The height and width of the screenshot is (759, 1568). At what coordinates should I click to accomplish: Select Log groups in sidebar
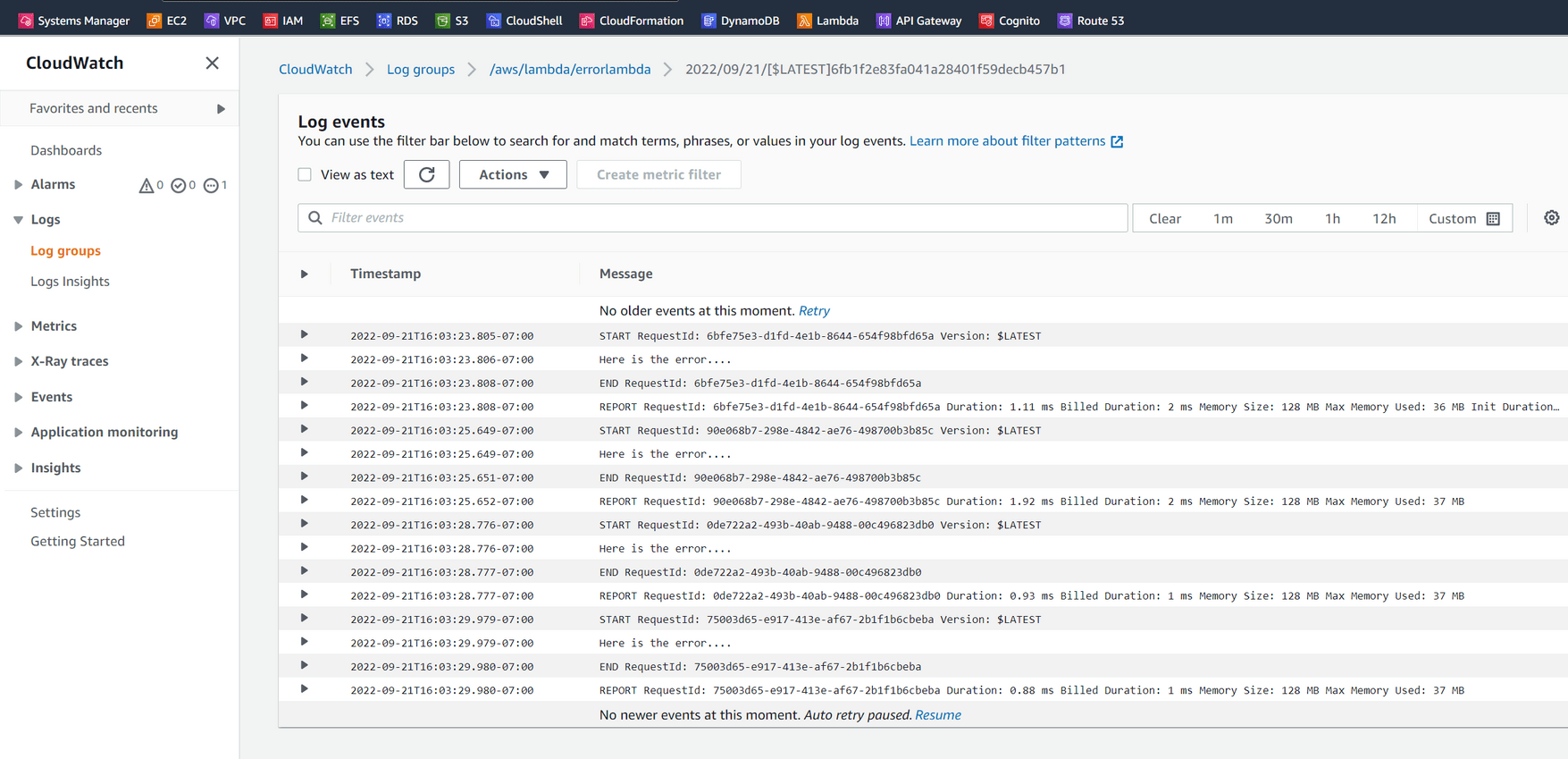[x=65, y=250]
